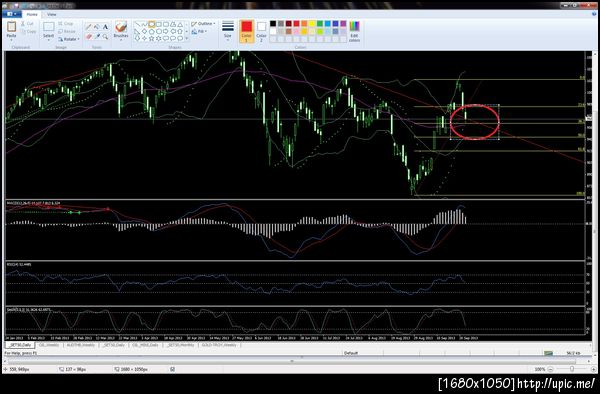Expand the Shapes gallery more arrow

click(187, 38)
